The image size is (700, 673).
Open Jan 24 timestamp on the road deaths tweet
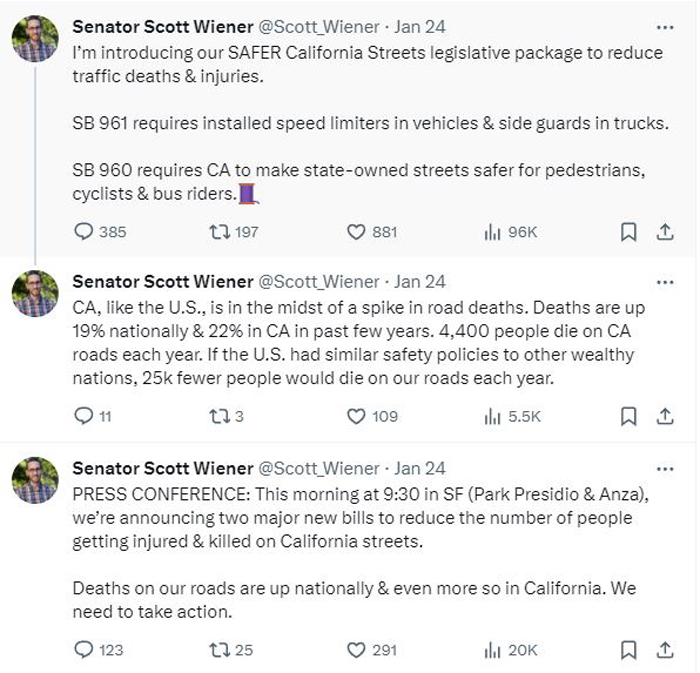pyautogui.click(x=420, y=282)
